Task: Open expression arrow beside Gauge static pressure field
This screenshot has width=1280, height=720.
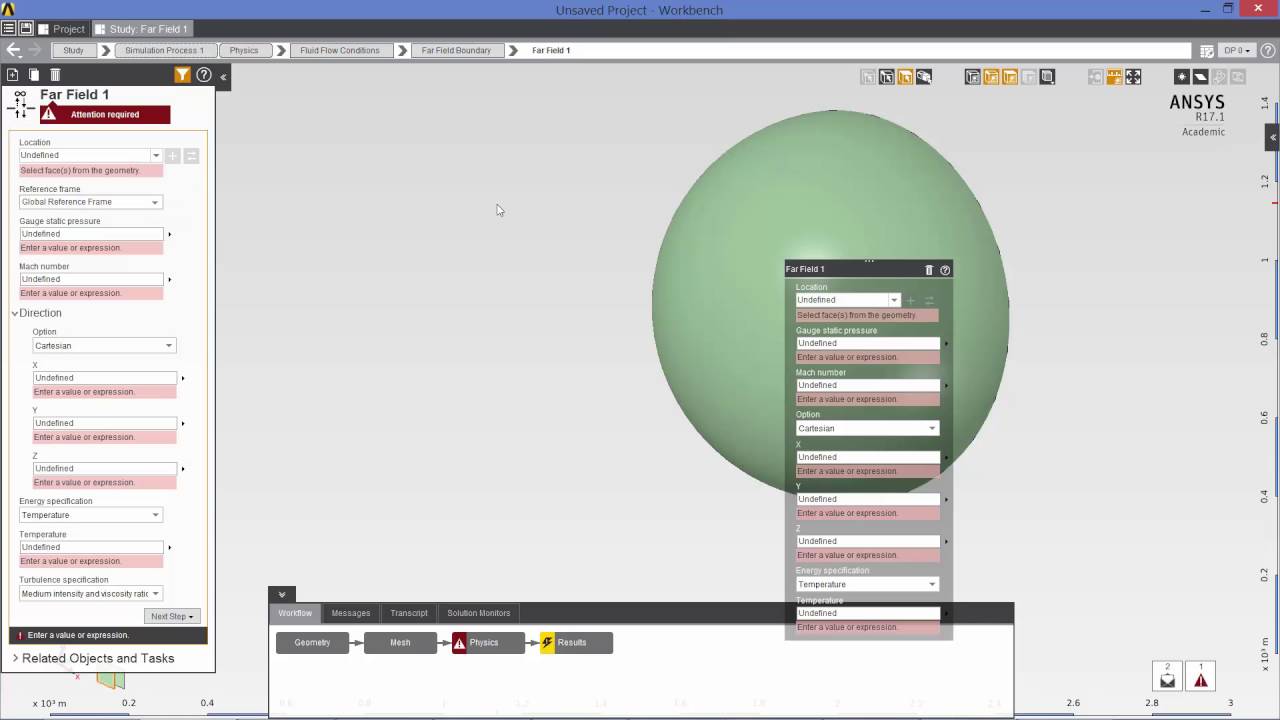Action: pos(169,234)
